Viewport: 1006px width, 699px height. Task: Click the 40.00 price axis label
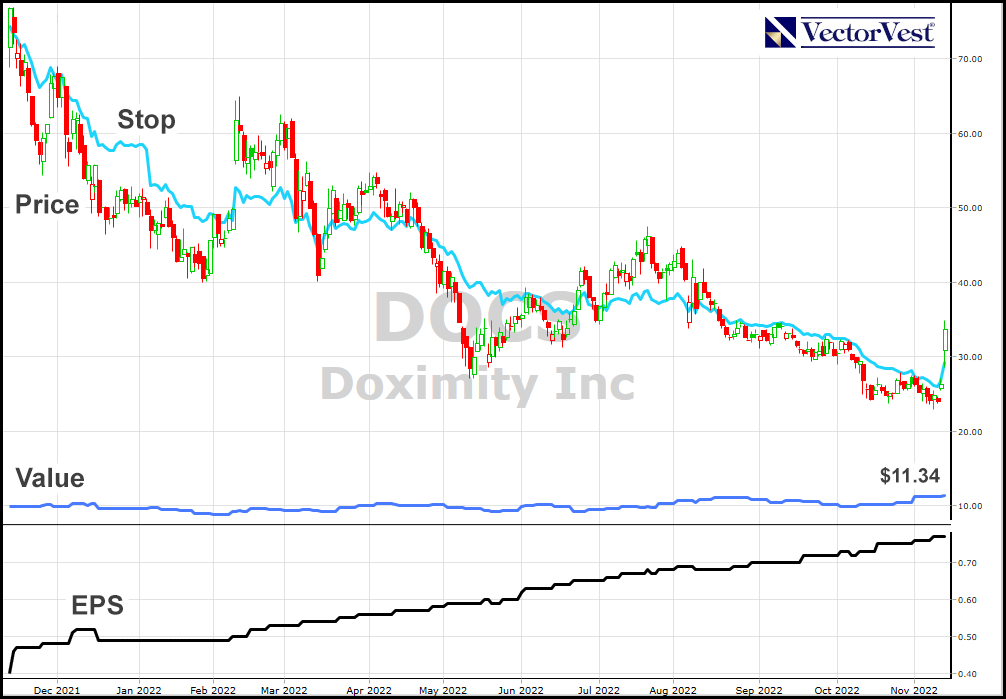tap(970, 283)
